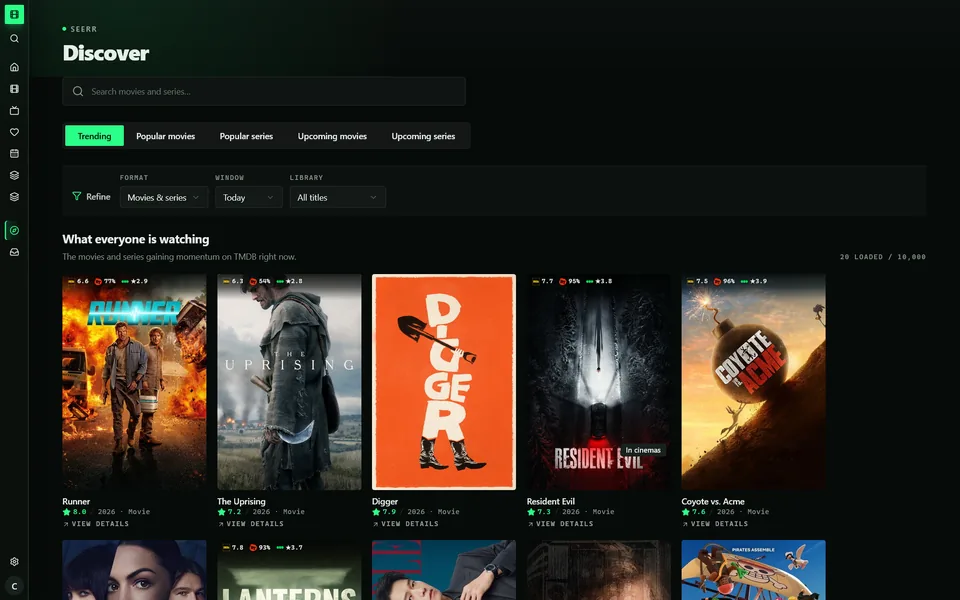Click View Details under Runner
The image size is (960, 600).
(x=96, y=524)
